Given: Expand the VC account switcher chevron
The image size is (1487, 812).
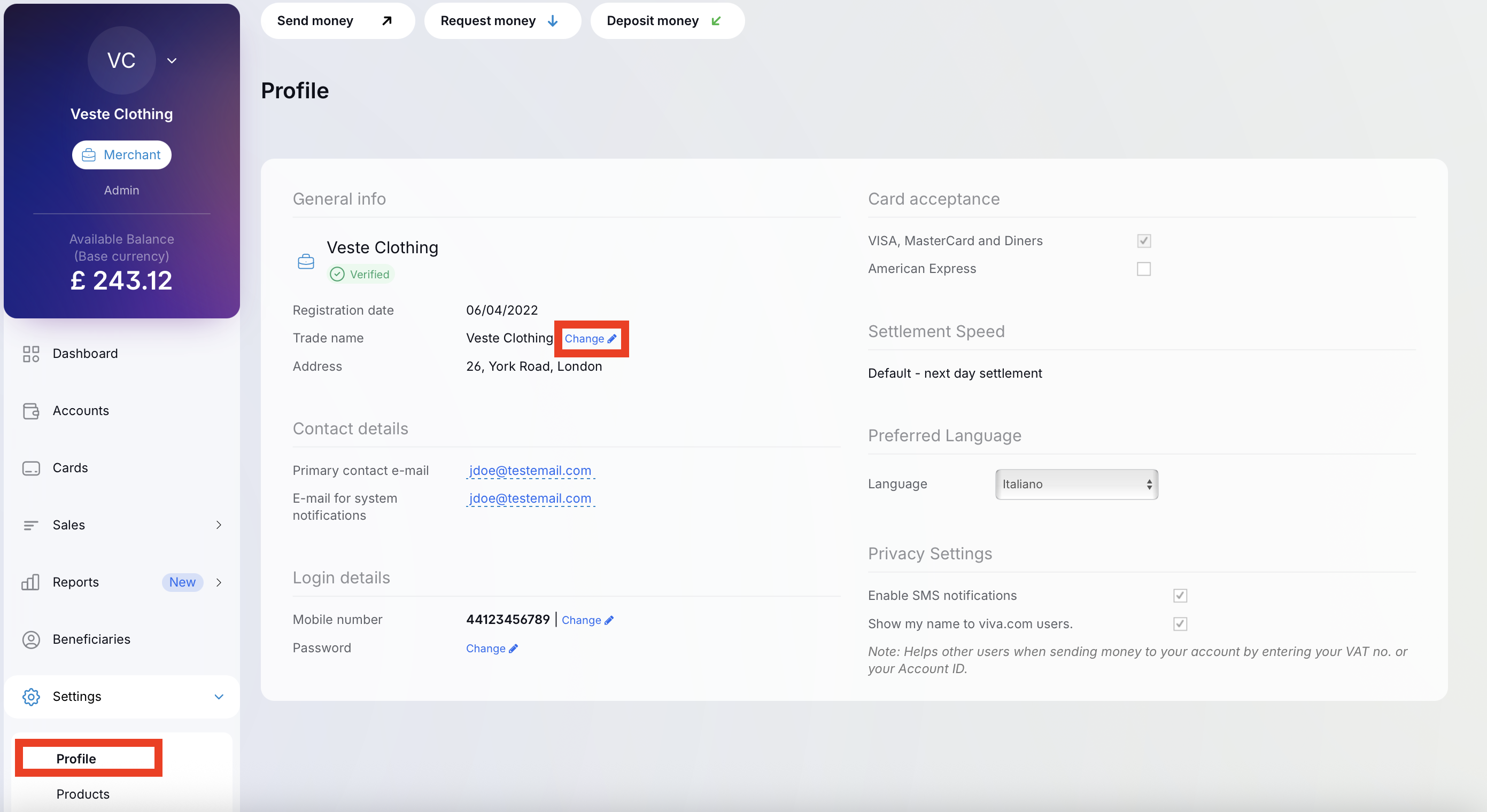Looking at the screenshot, I should pos(172,60).
